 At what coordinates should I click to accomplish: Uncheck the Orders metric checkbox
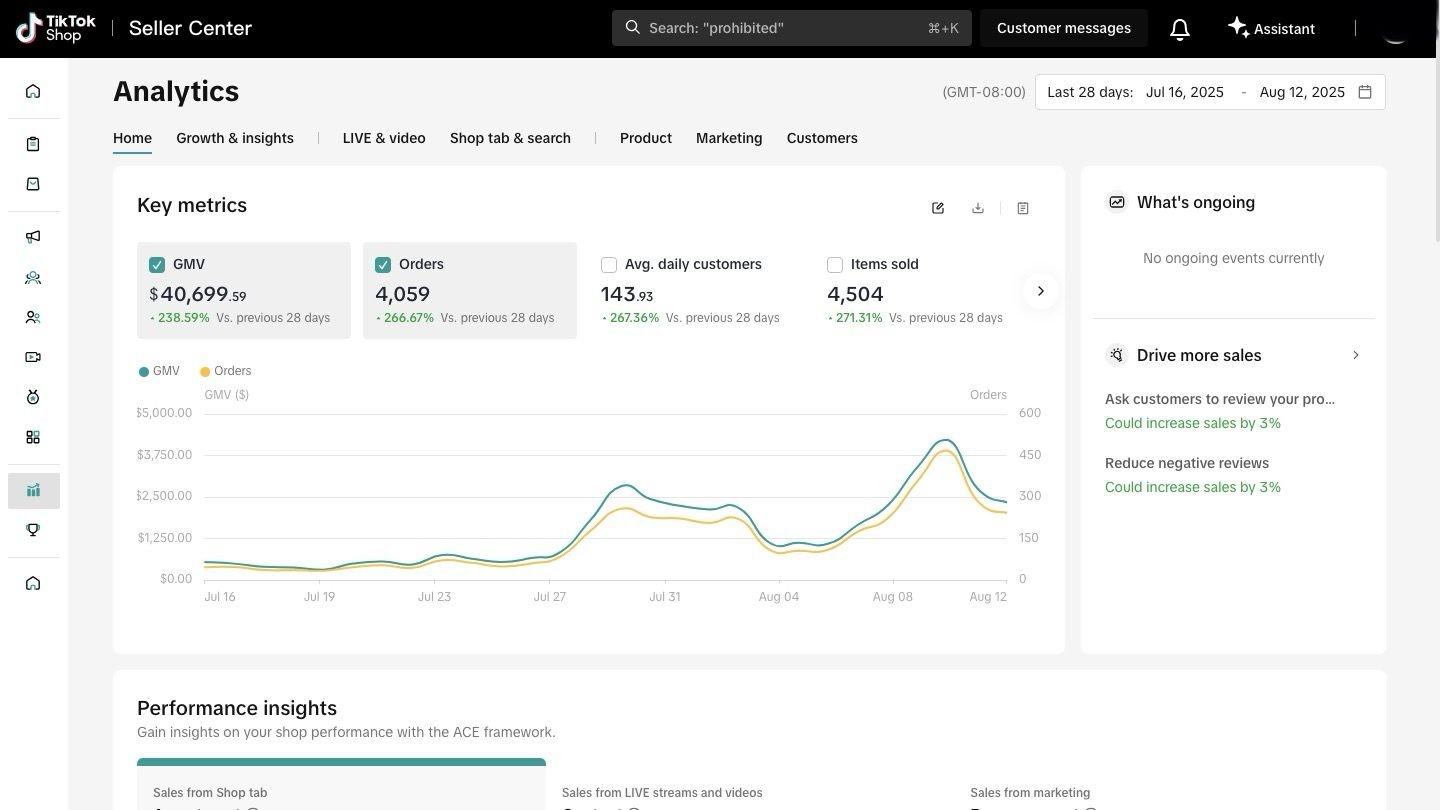pos(383,265)
